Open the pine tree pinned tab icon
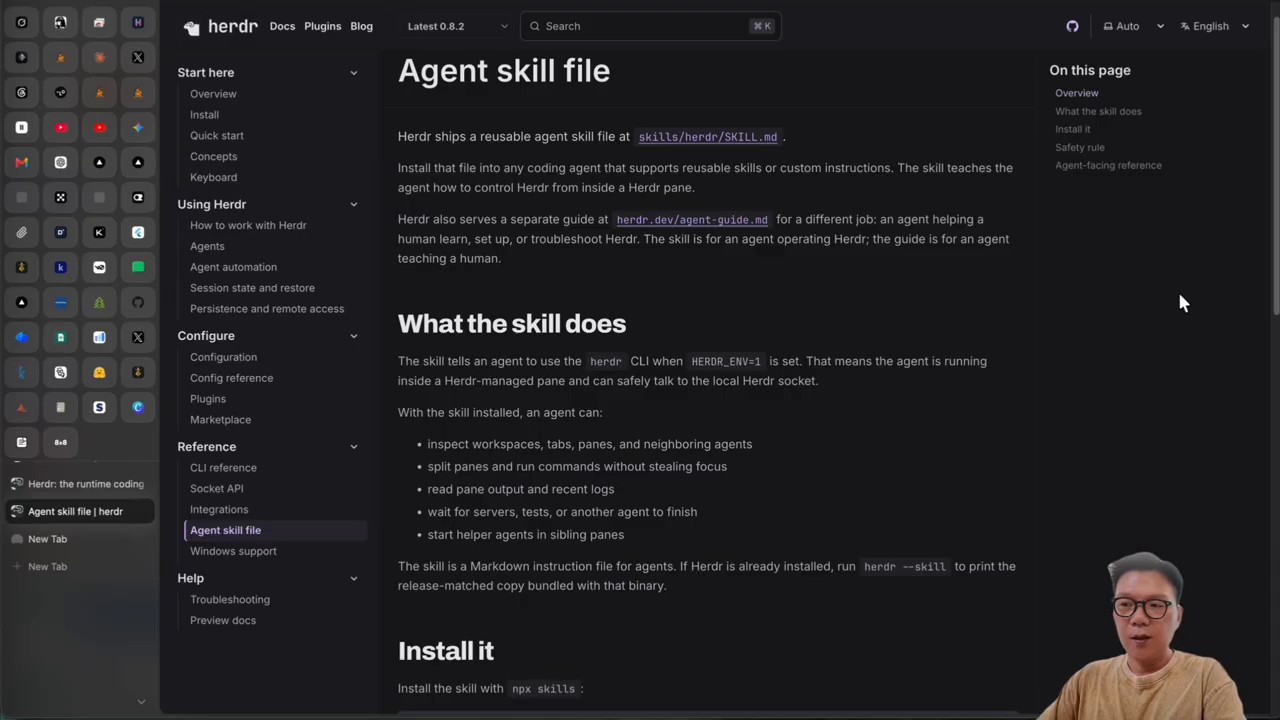 (x=99, y=302)
